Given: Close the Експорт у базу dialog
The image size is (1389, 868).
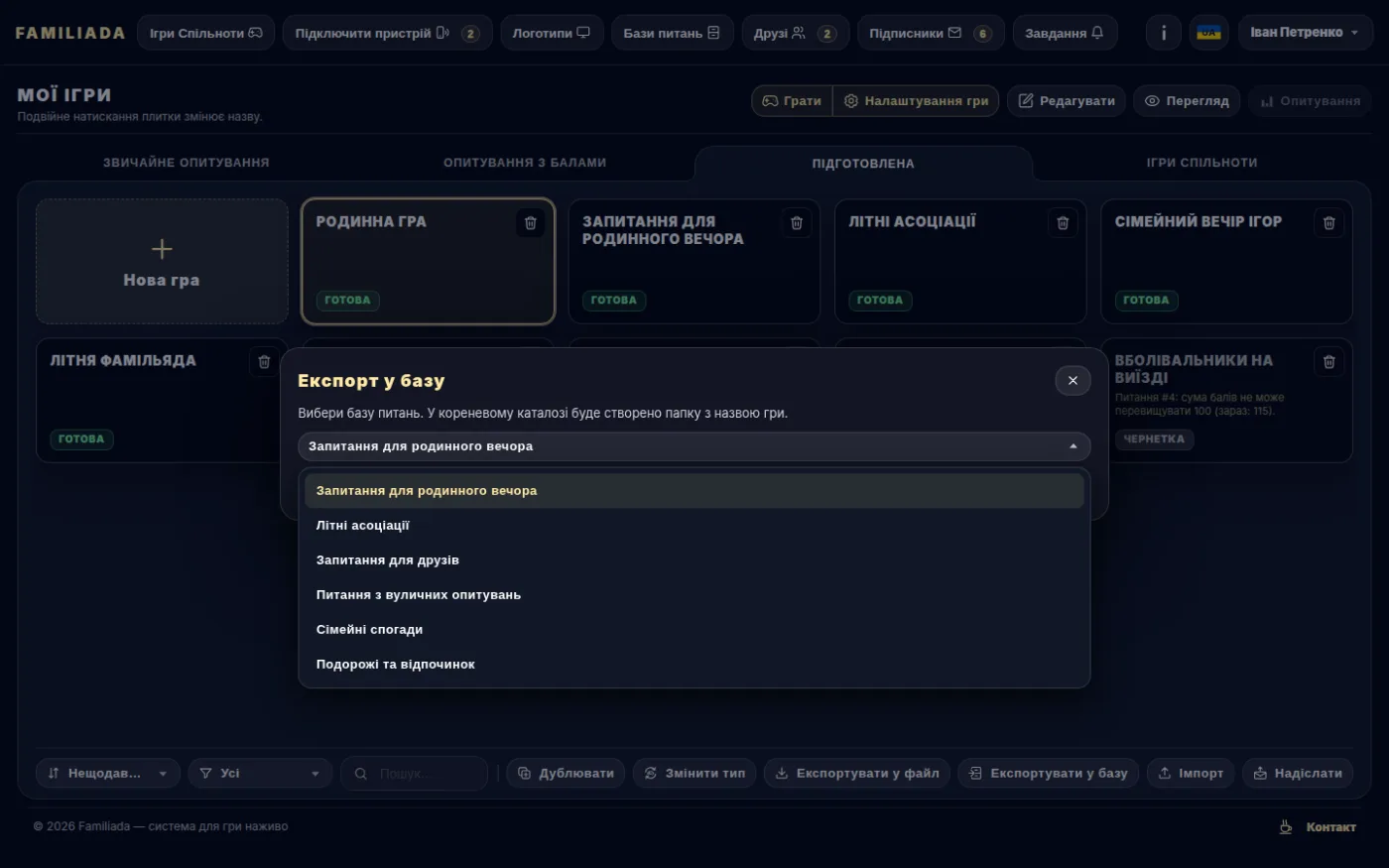Looking at the screenshot, I should click(1073, 380).
